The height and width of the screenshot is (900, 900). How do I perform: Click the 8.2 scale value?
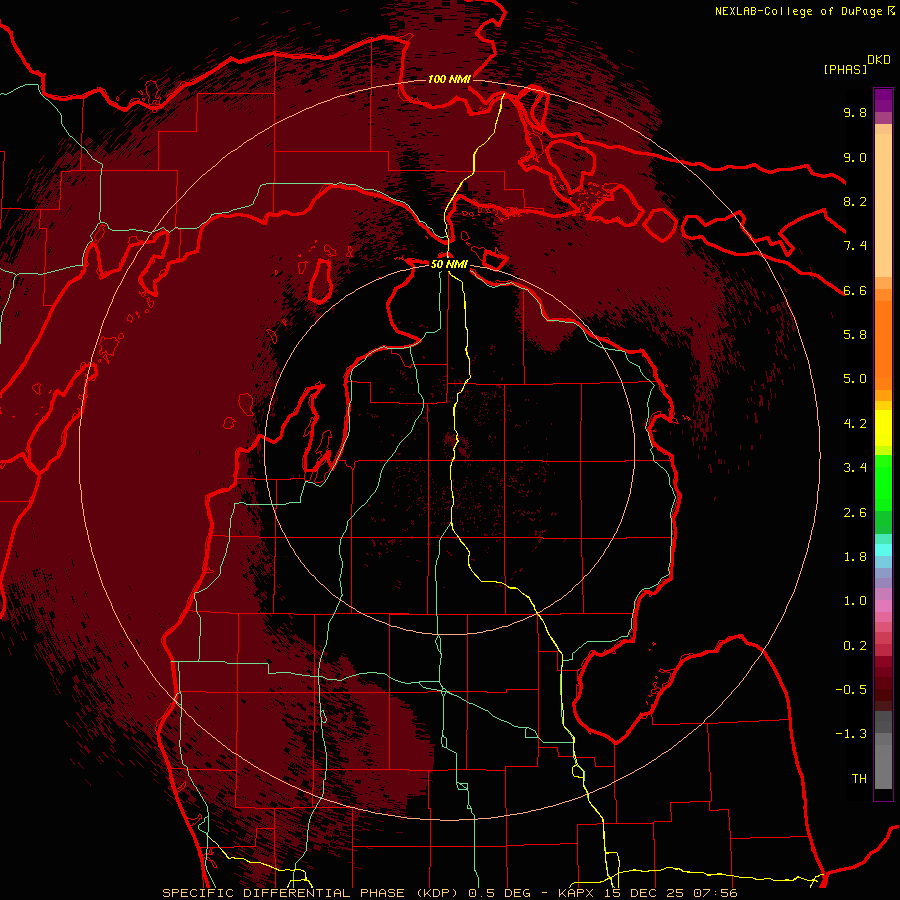[855, 201]
